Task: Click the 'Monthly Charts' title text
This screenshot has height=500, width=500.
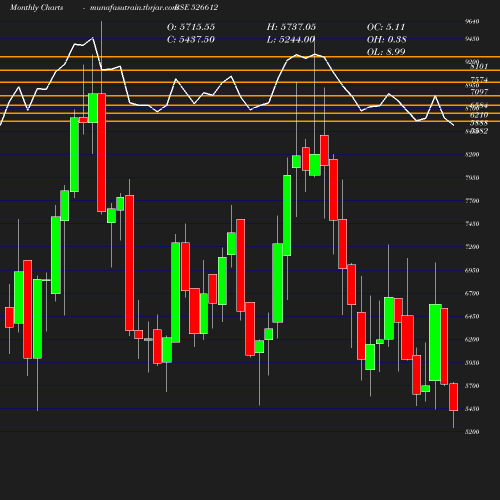Action: (36, 7)
